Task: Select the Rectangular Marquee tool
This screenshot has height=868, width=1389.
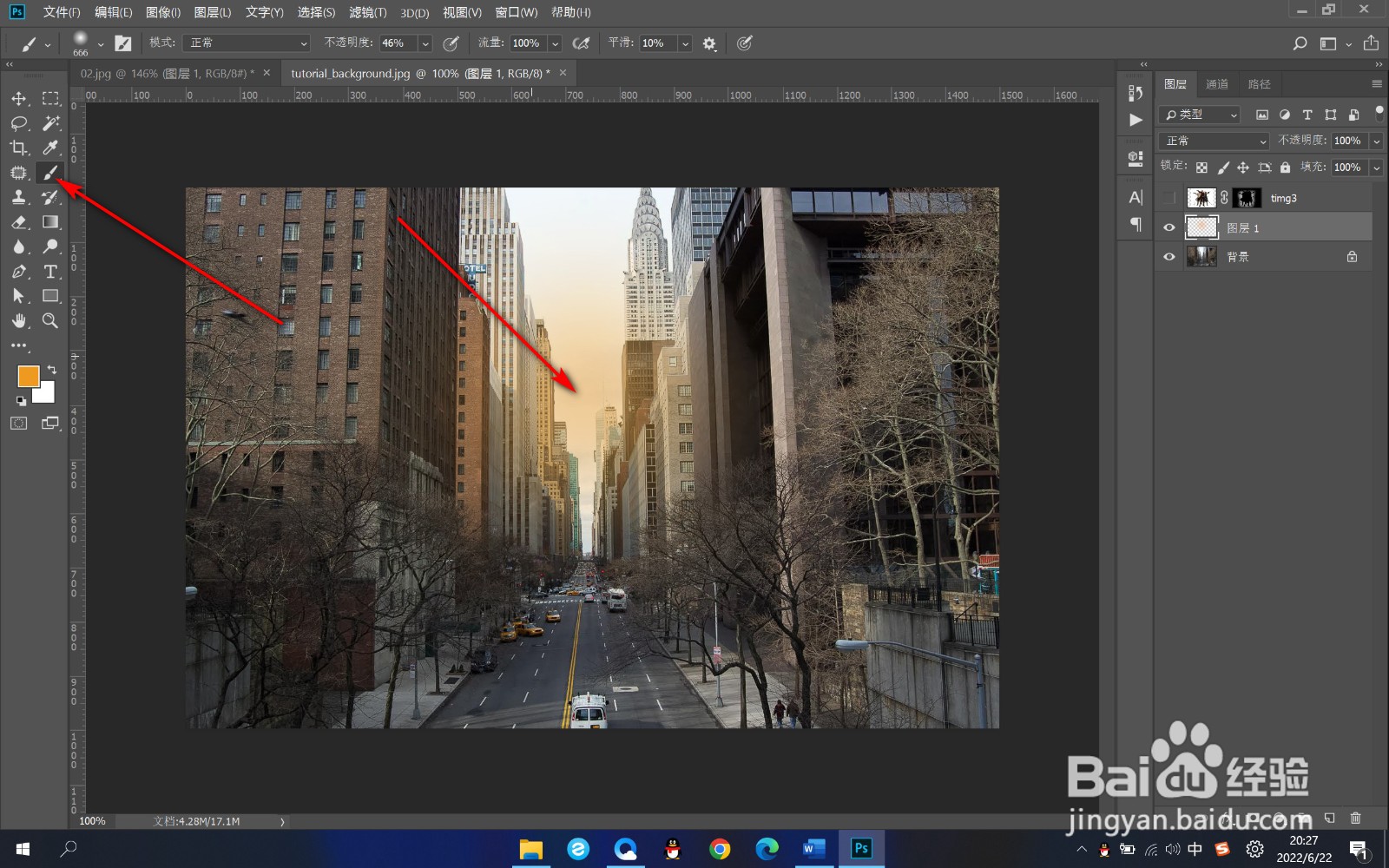Action: [50, 98]
